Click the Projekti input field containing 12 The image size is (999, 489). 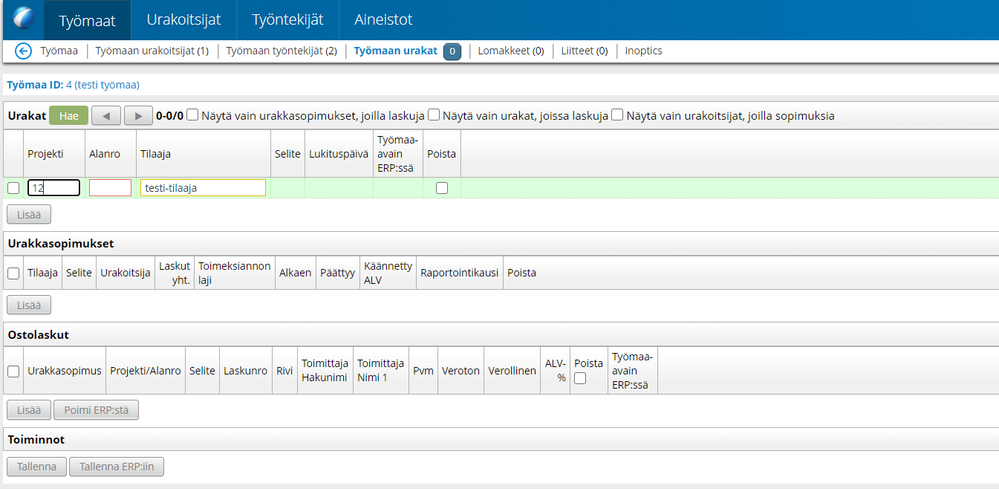click(x=54, y=188)
